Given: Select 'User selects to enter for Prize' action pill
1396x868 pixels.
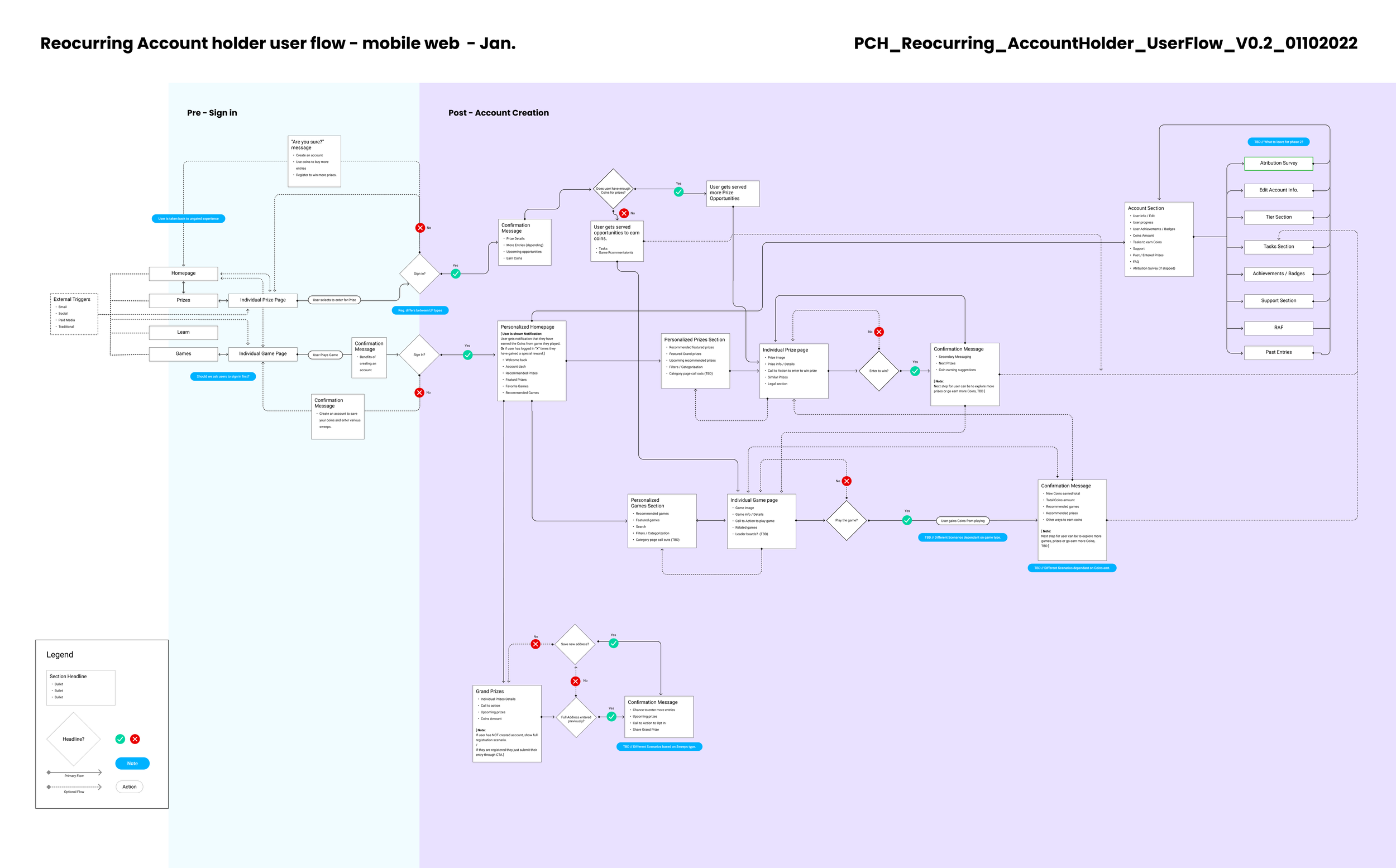Looking at the screenshot, I should (x=334, y=300).
